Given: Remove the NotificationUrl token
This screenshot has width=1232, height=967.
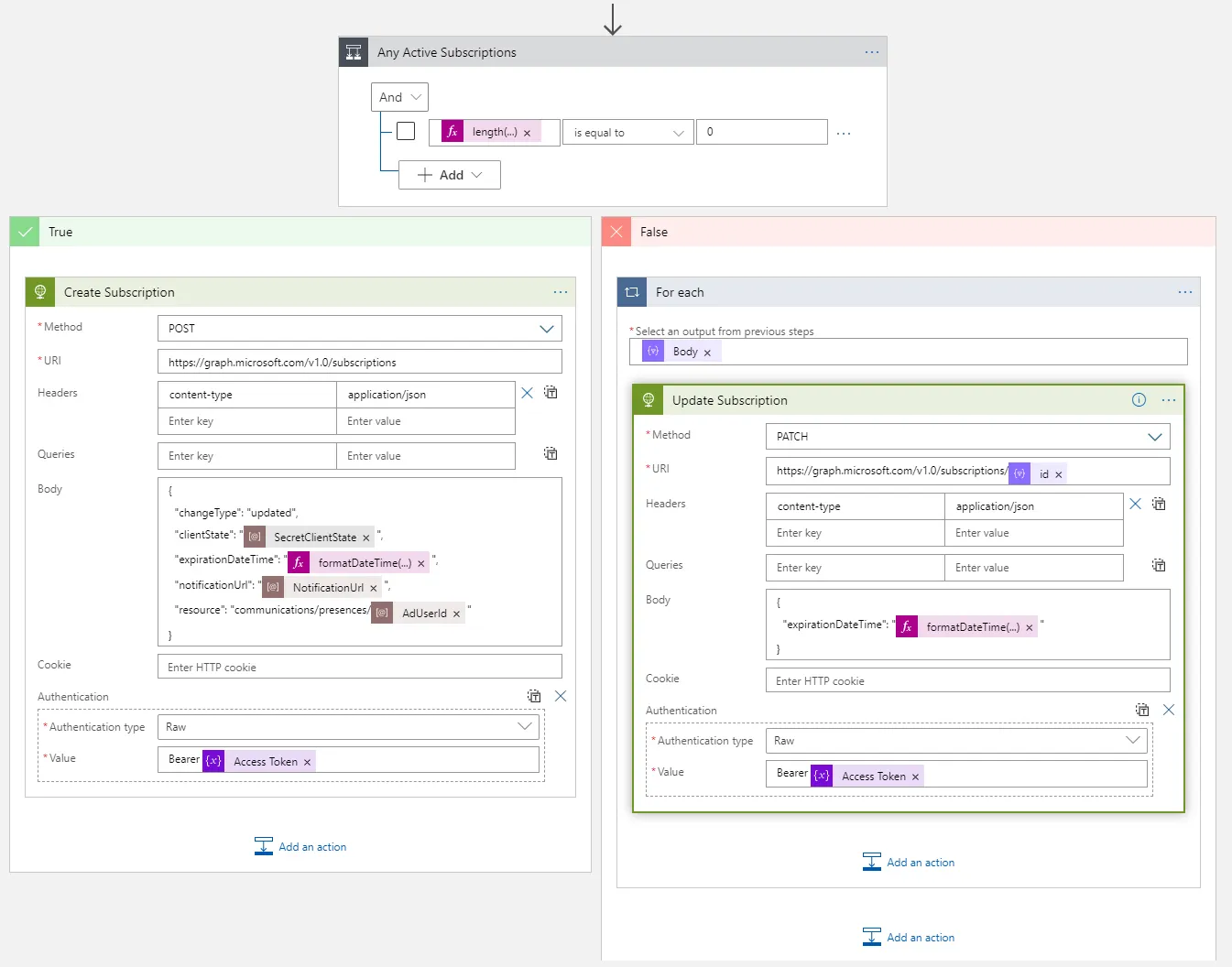Looking at the screenshot, I should 374,588.
